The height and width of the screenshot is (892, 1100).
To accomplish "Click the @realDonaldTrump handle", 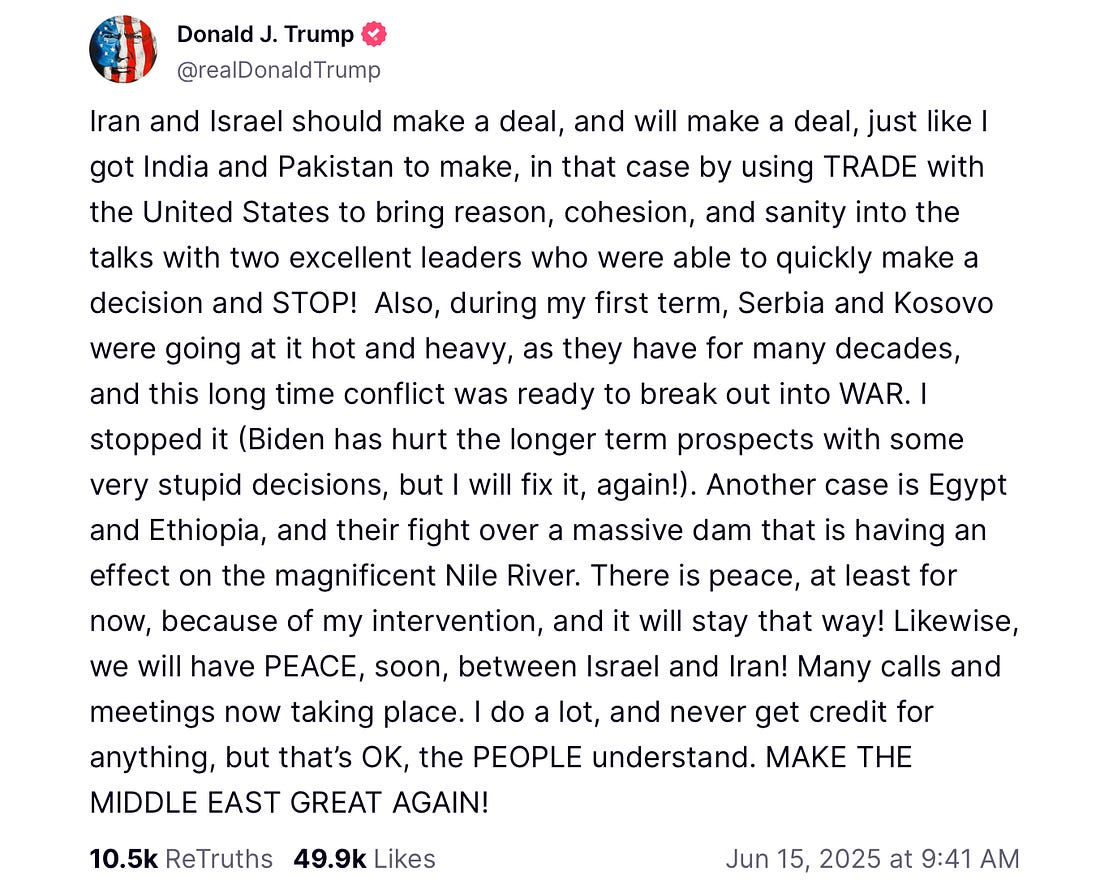I will tap(278, 70).
